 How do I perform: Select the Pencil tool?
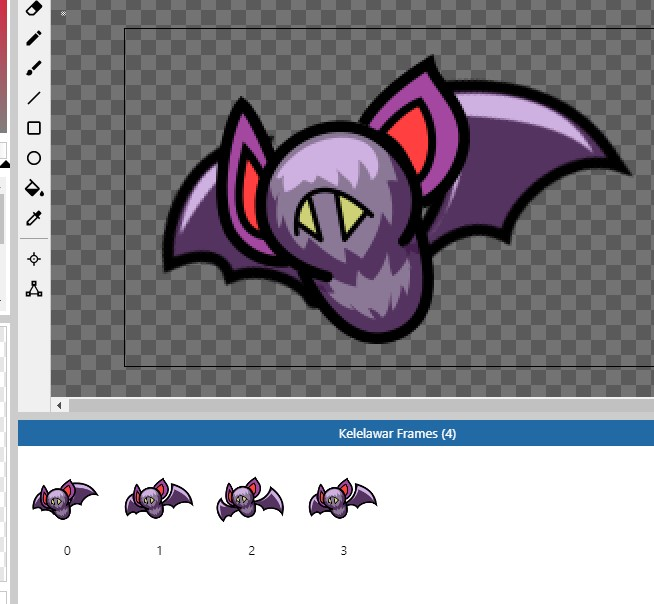coord(34,38)
